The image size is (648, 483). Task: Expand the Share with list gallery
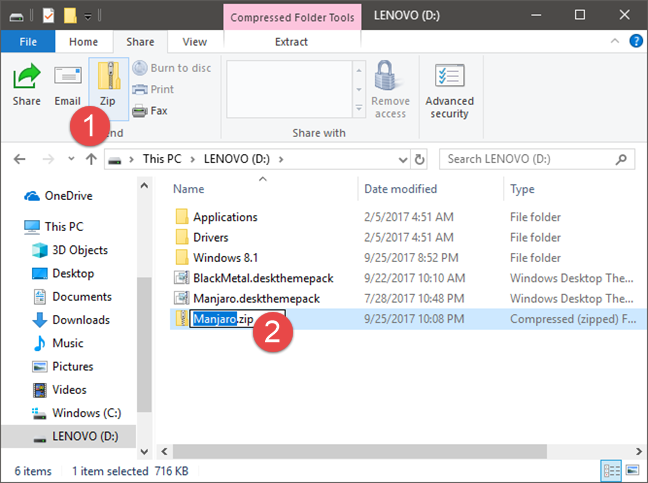(x=359, y=108)
